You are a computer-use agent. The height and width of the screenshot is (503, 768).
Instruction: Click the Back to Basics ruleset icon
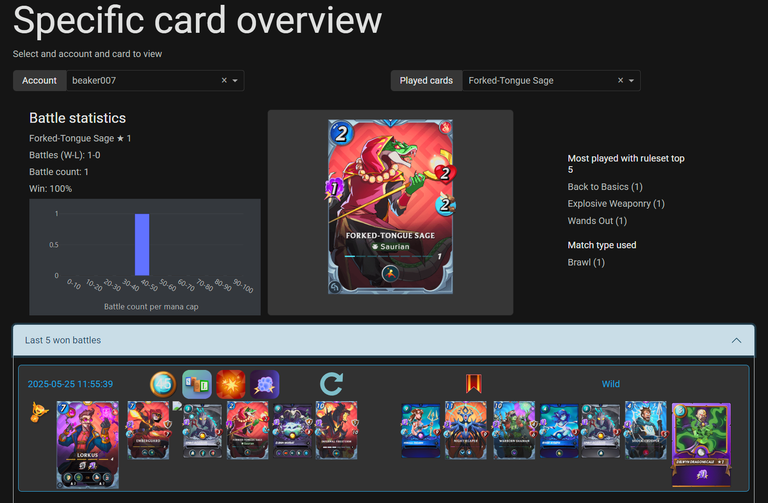[x=197, y=384]
